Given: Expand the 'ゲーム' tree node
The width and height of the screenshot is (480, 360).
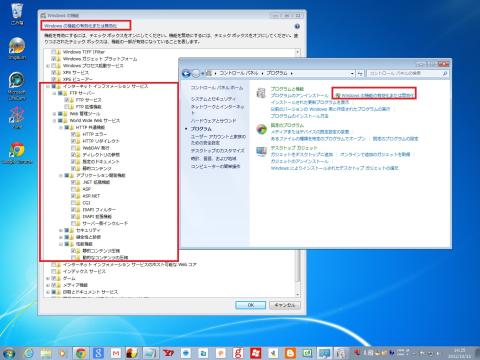Looking at the screenshot, I should click(x=48, y=278).
